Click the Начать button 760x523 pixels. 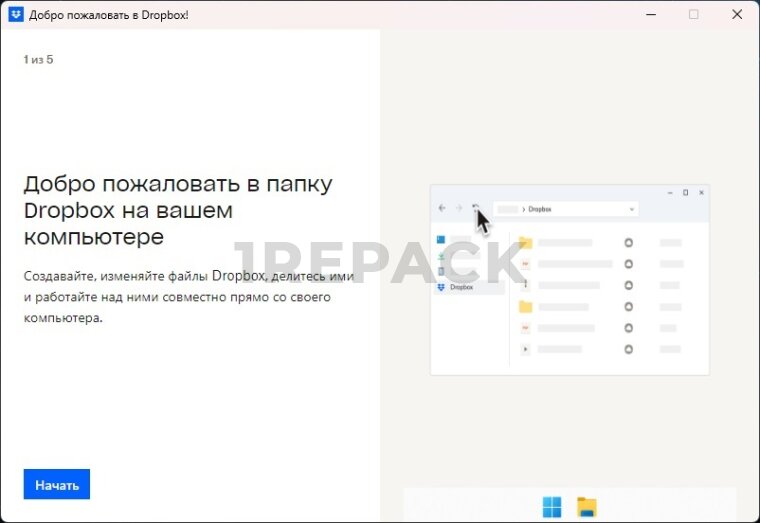57,485
